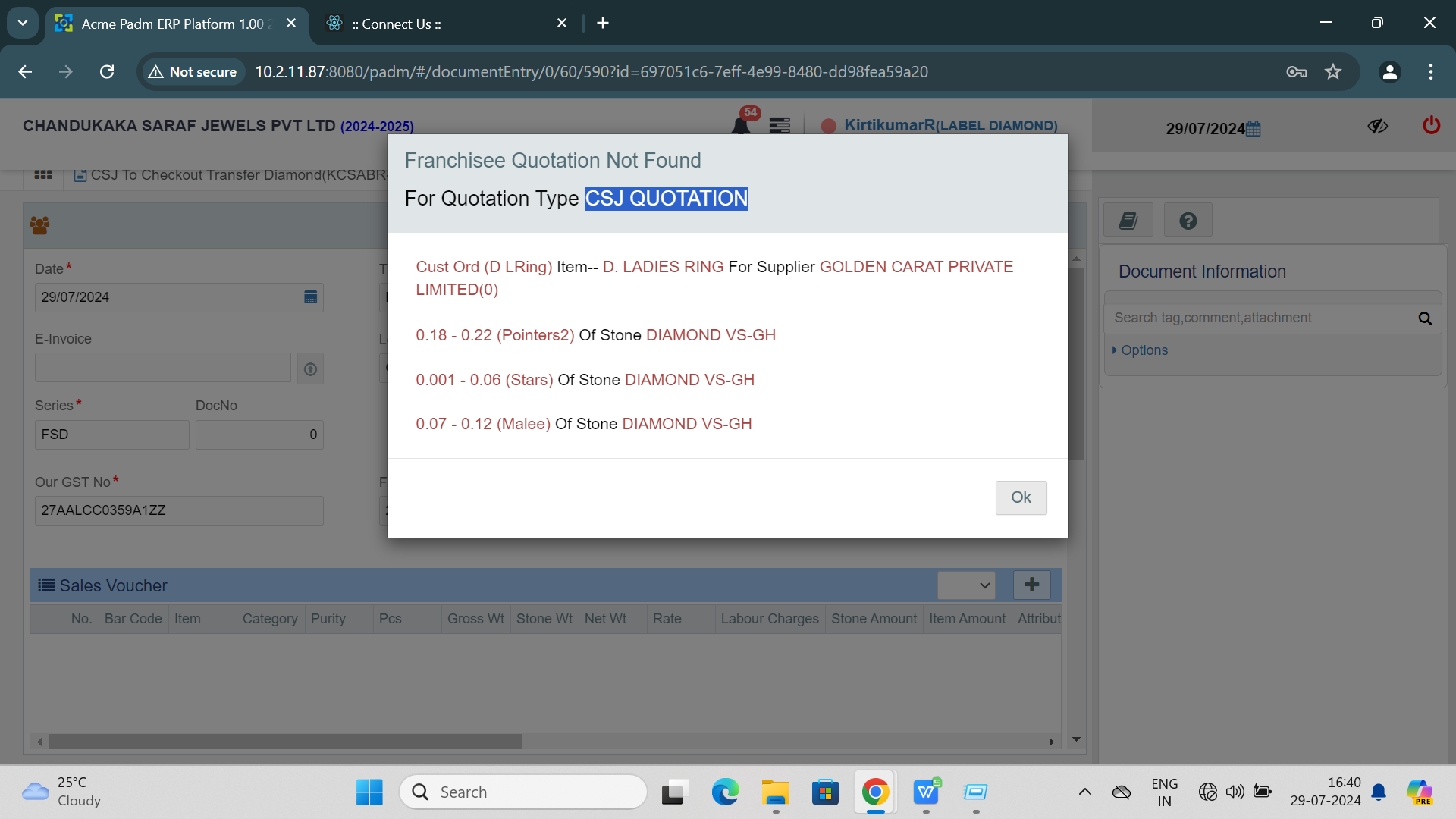Open the server stack icon in header
This screenshot has width=1456, height=819.
[780, 125]
